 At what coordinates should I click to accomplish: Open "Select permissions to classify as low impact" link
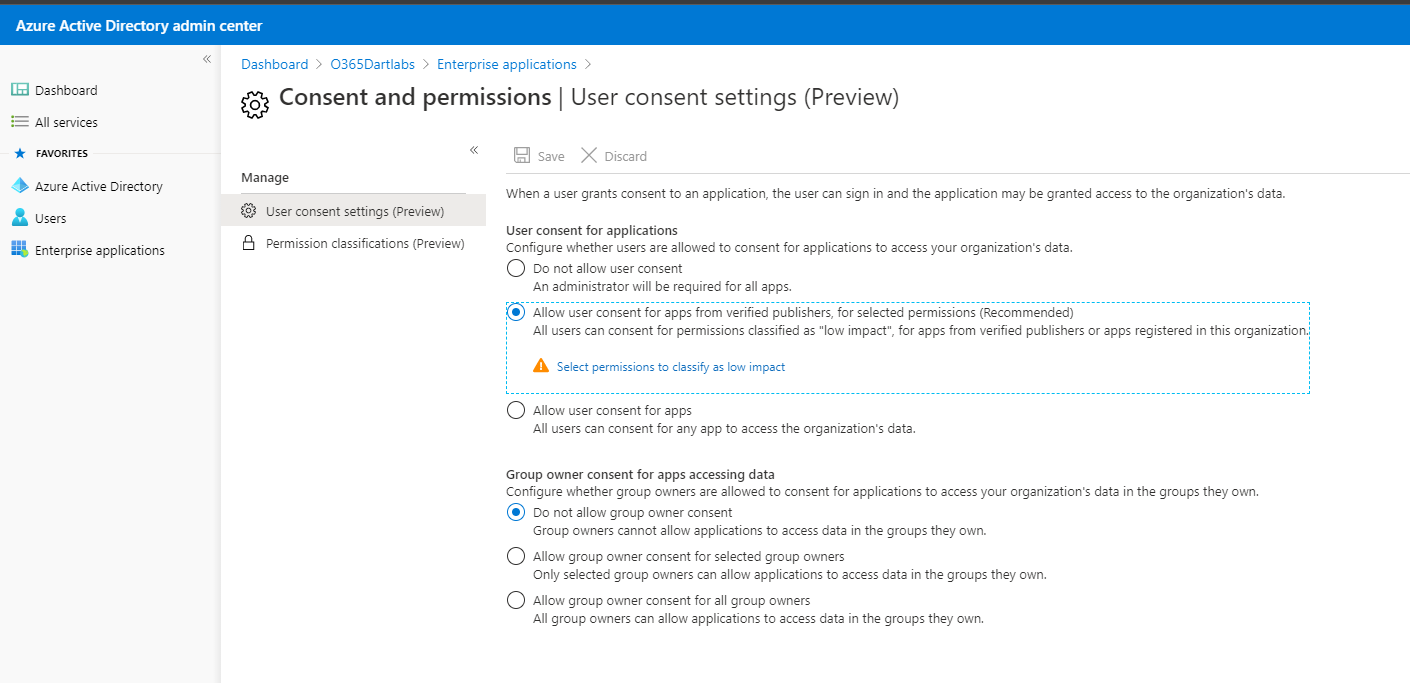point(670,367)
